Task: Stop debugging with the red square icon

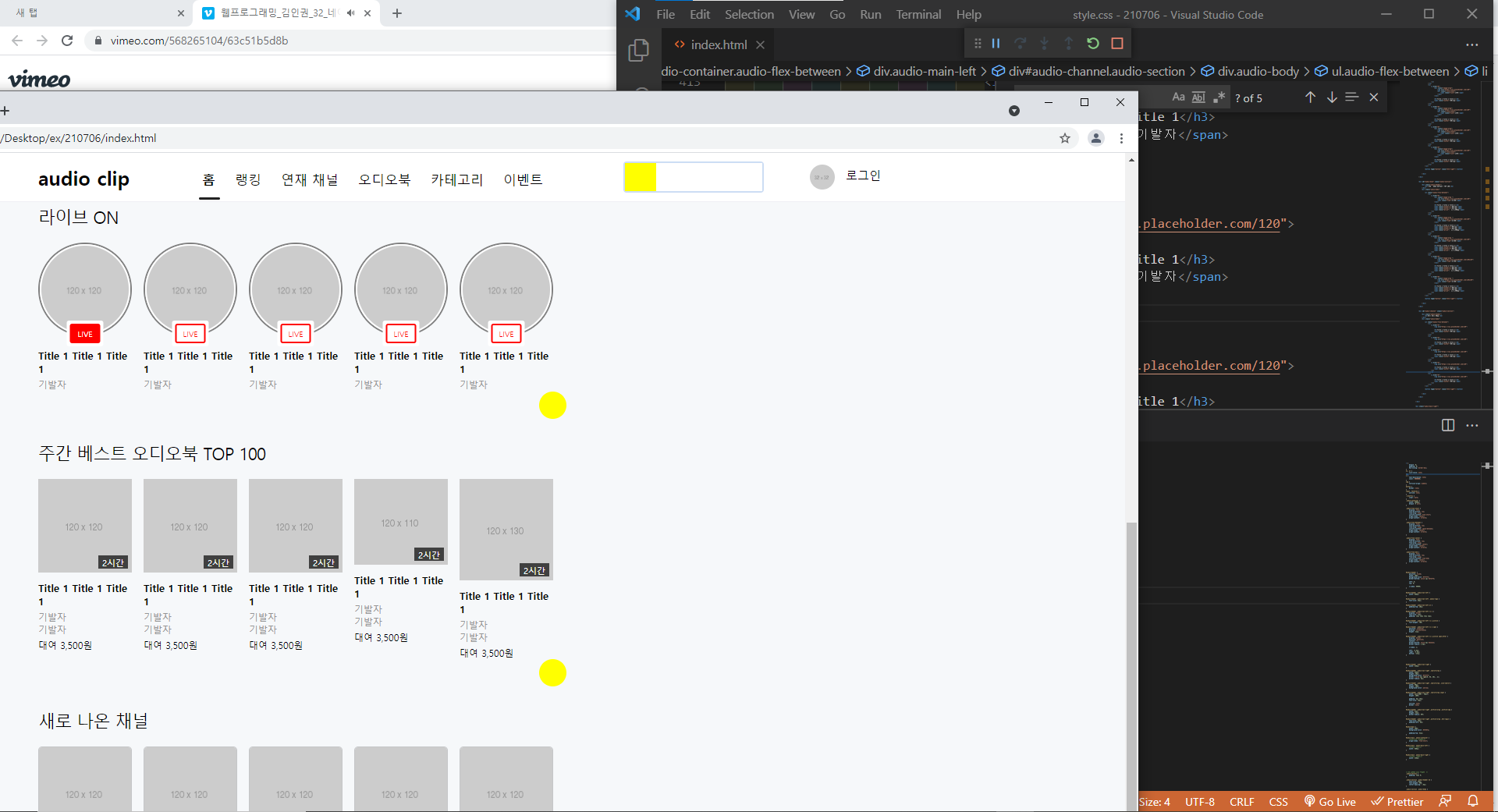Action: click(x=1117, y=44)
